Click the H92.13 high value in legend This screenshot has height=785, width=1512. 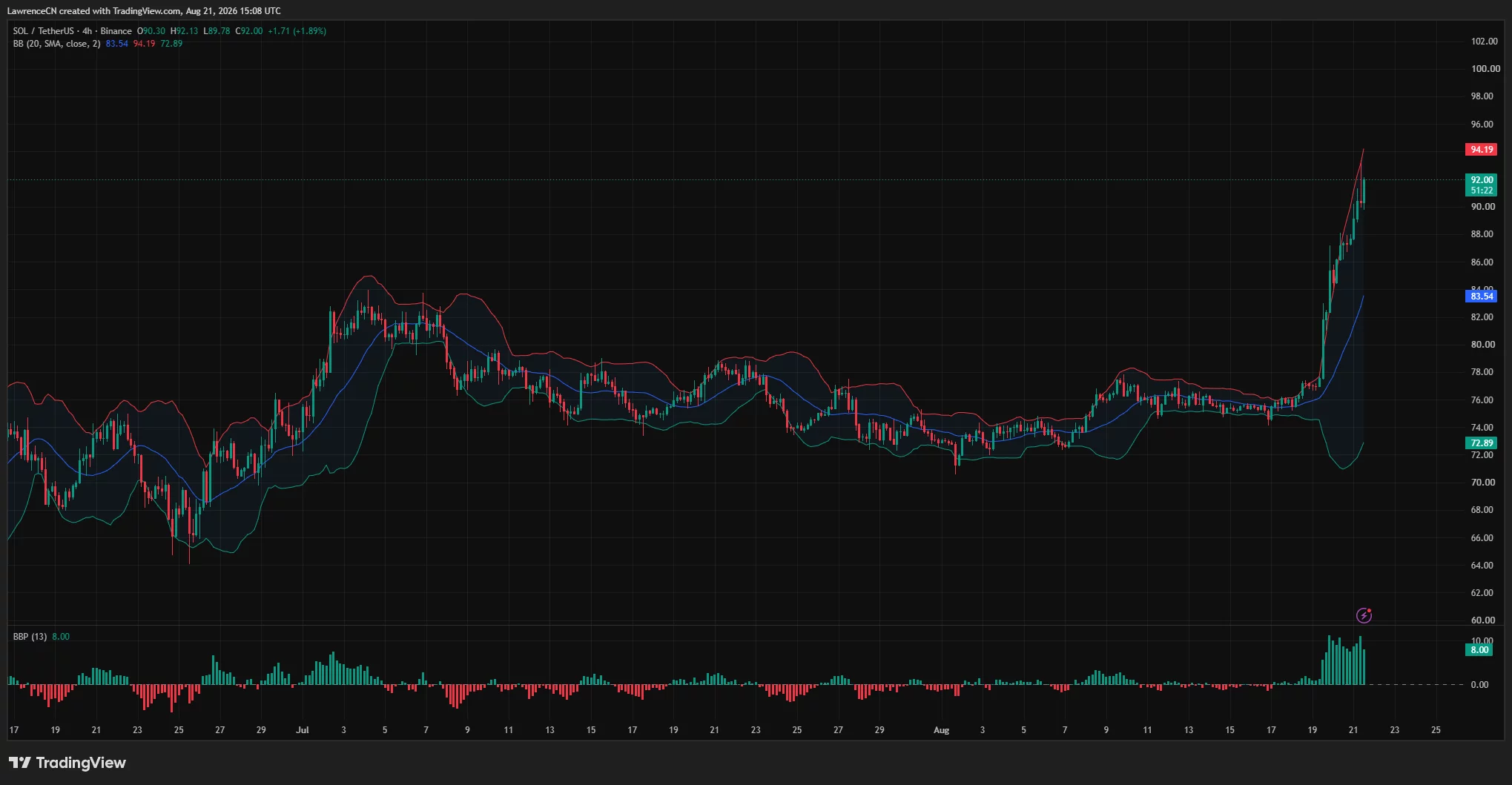pyautogui.click(x=184, y=31)
